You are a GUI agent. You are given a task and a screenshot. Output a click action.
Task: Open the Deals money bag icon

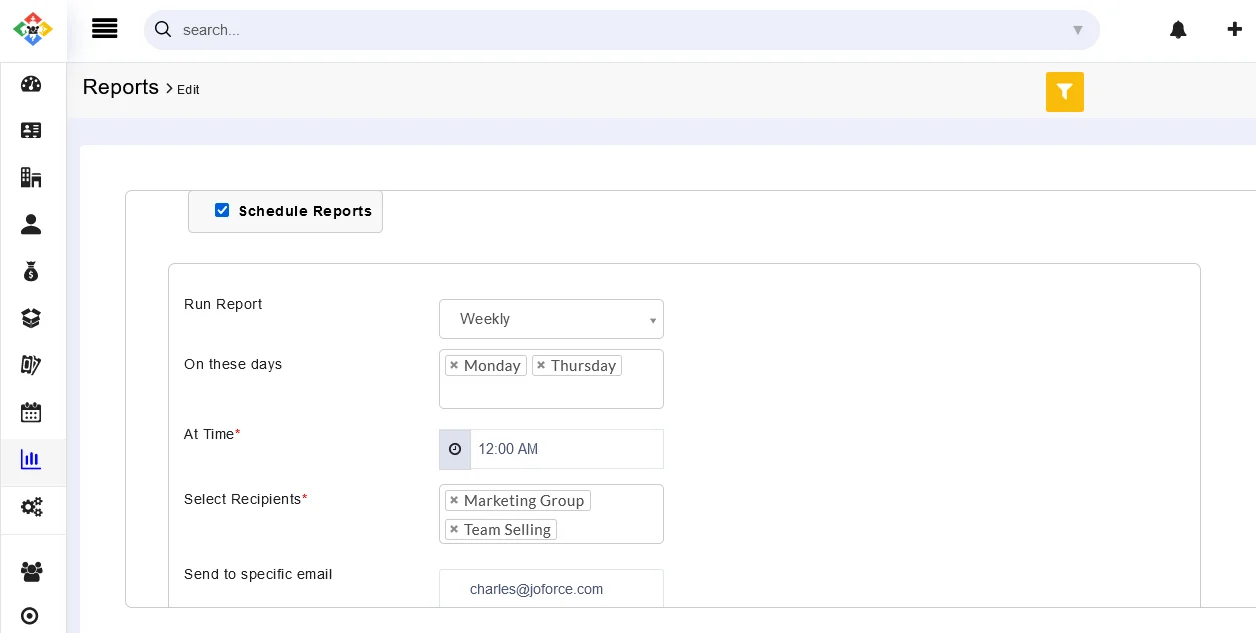coord(31,271)
